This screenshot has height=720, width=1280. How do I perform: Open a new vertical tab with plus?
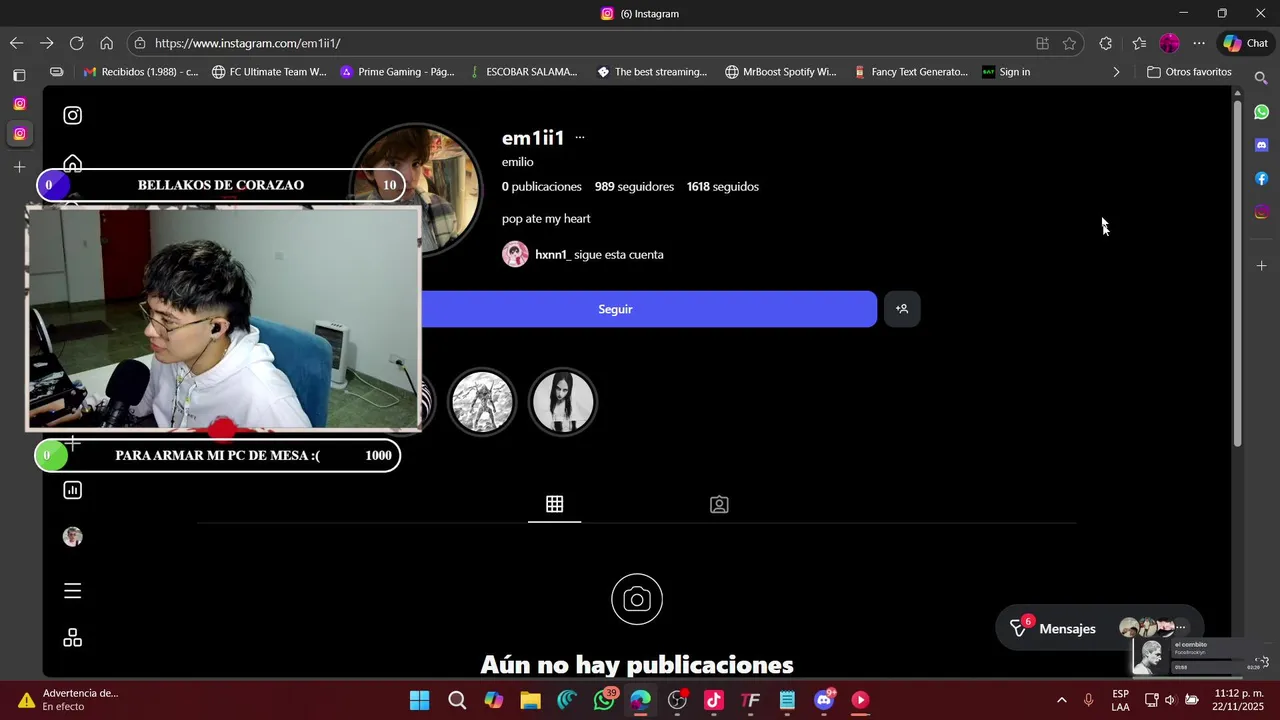(19, 167)
